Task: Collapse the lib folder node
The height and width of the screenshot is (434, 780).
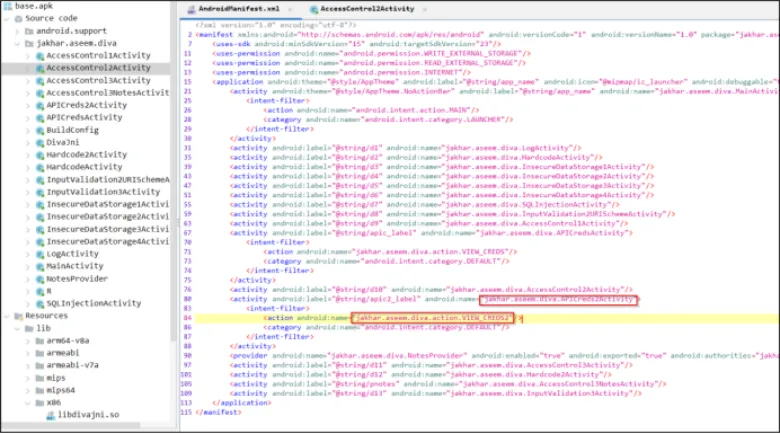Action: tap(17, 328)
